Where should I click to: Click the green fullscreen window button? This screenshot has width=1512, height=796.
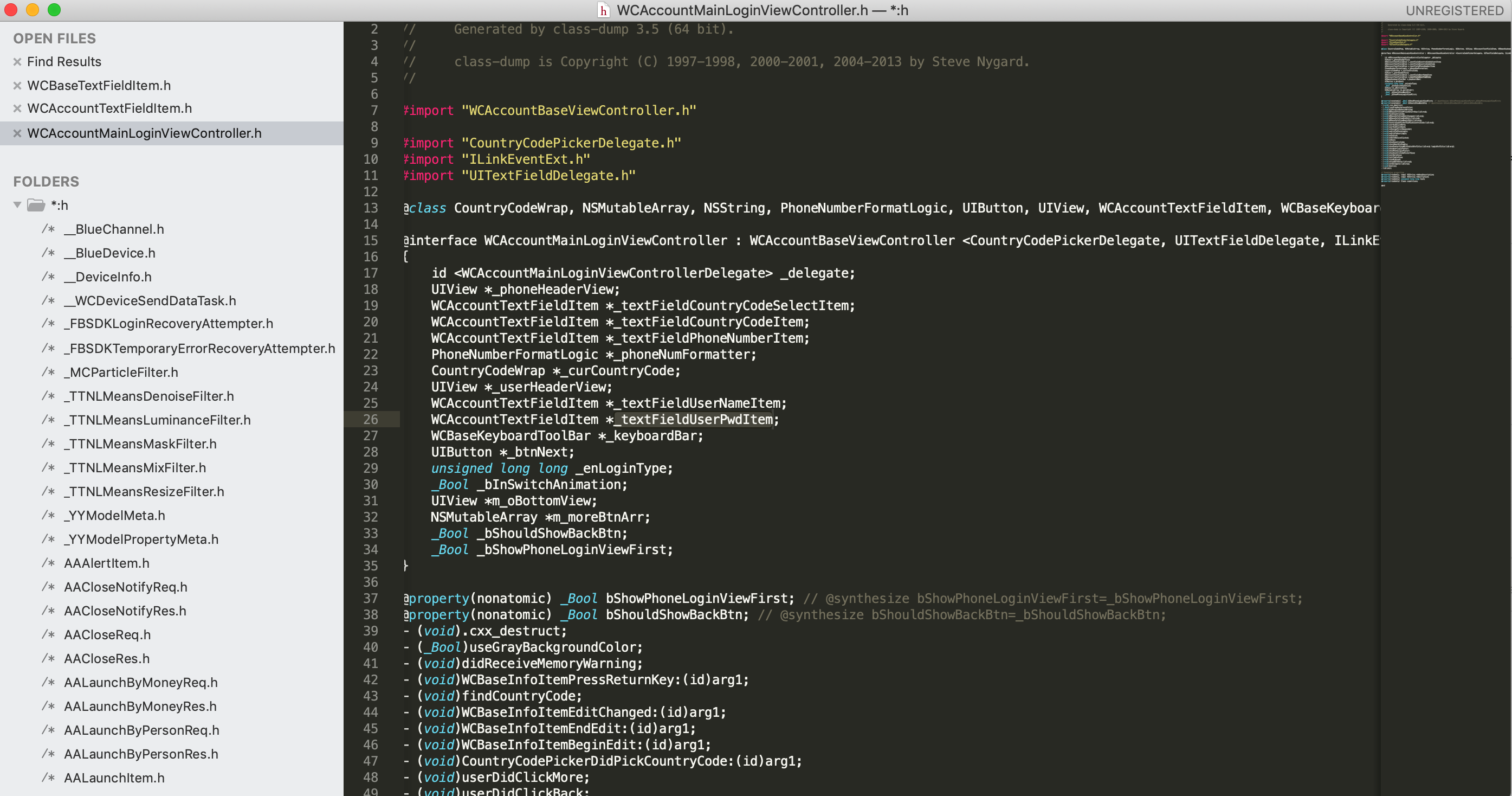[x=54, y=10]
